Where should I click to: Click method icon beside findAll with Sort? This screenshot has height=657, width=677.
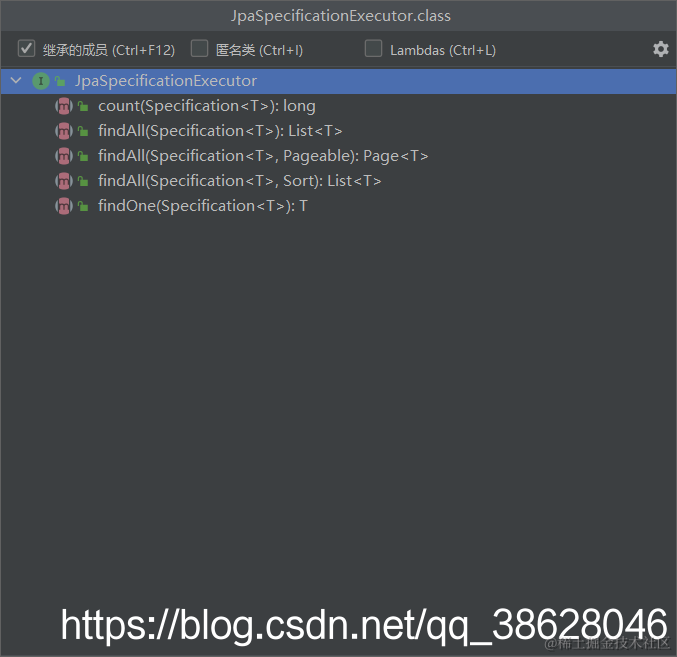coord(63,181)
